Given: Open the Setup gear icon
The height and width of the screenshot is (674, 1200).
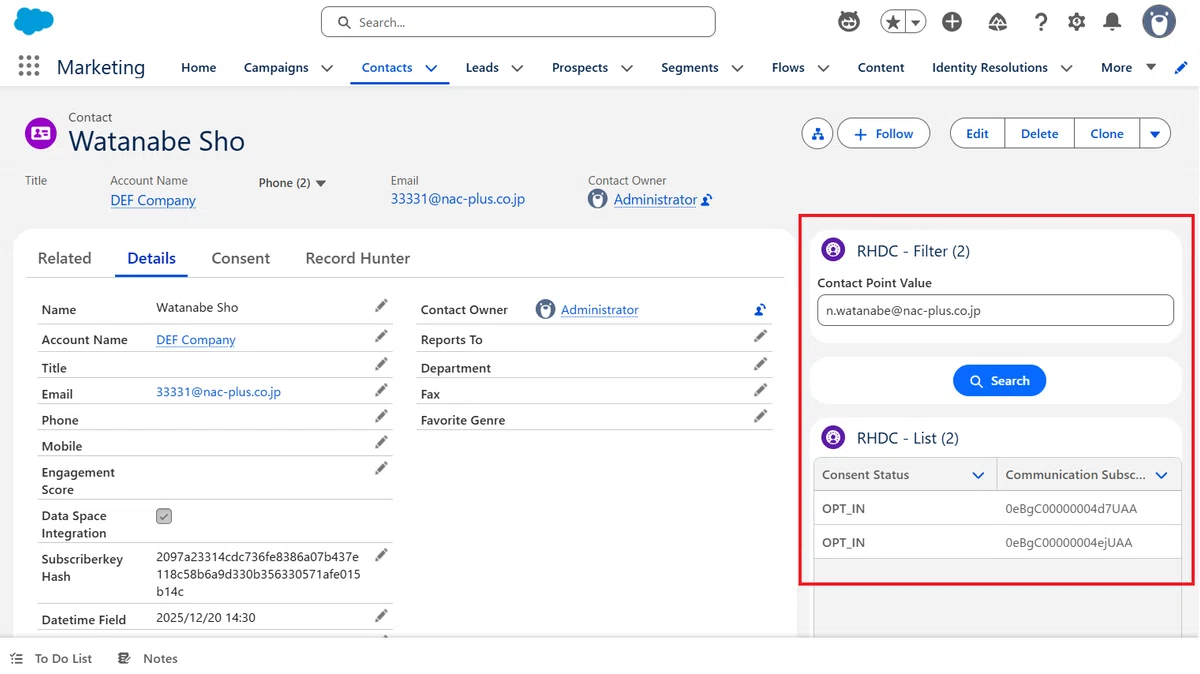Looking at the screenshot, I should (x=1077, y=21).
